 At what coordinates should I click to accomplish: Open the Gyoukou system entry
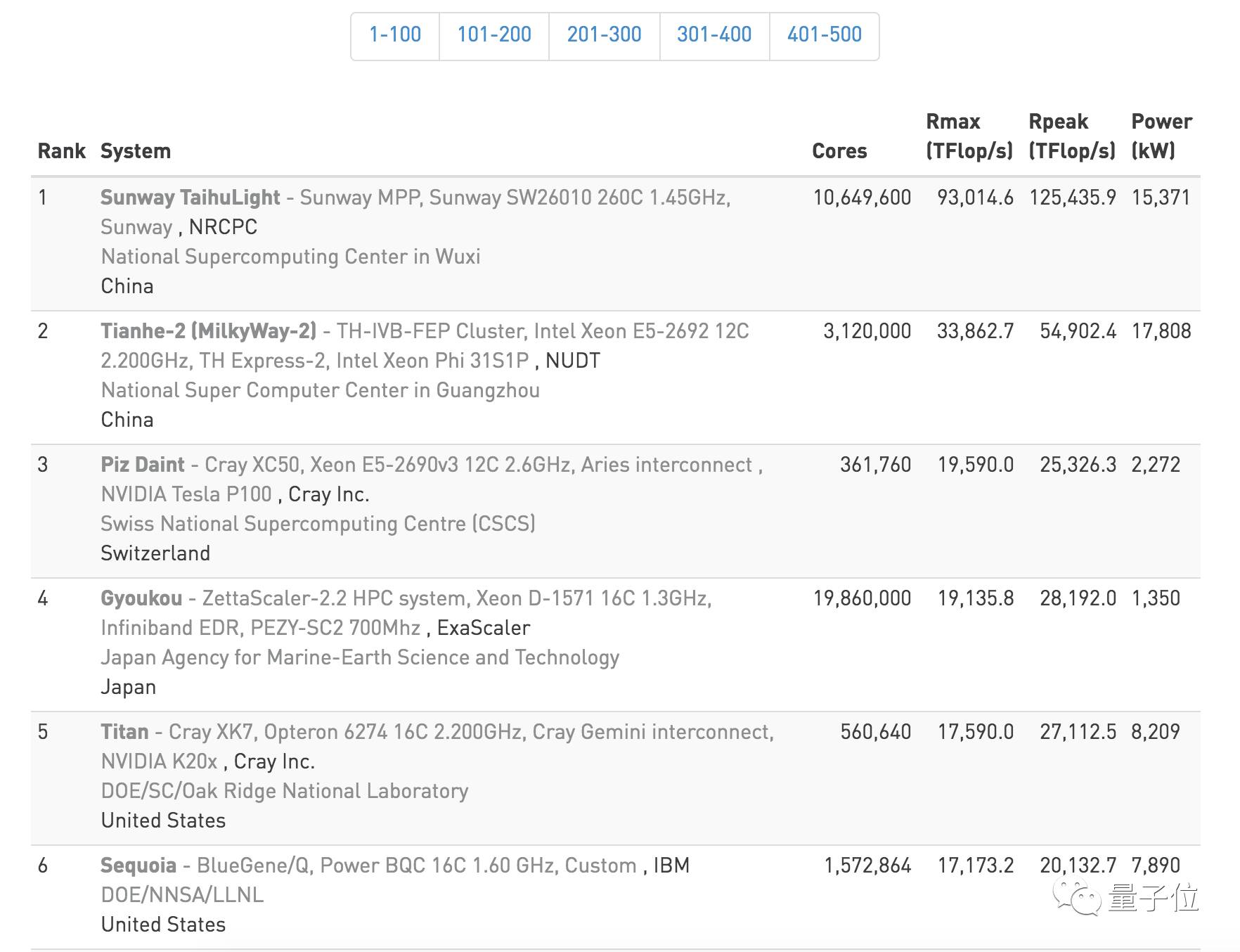point(141,598)
